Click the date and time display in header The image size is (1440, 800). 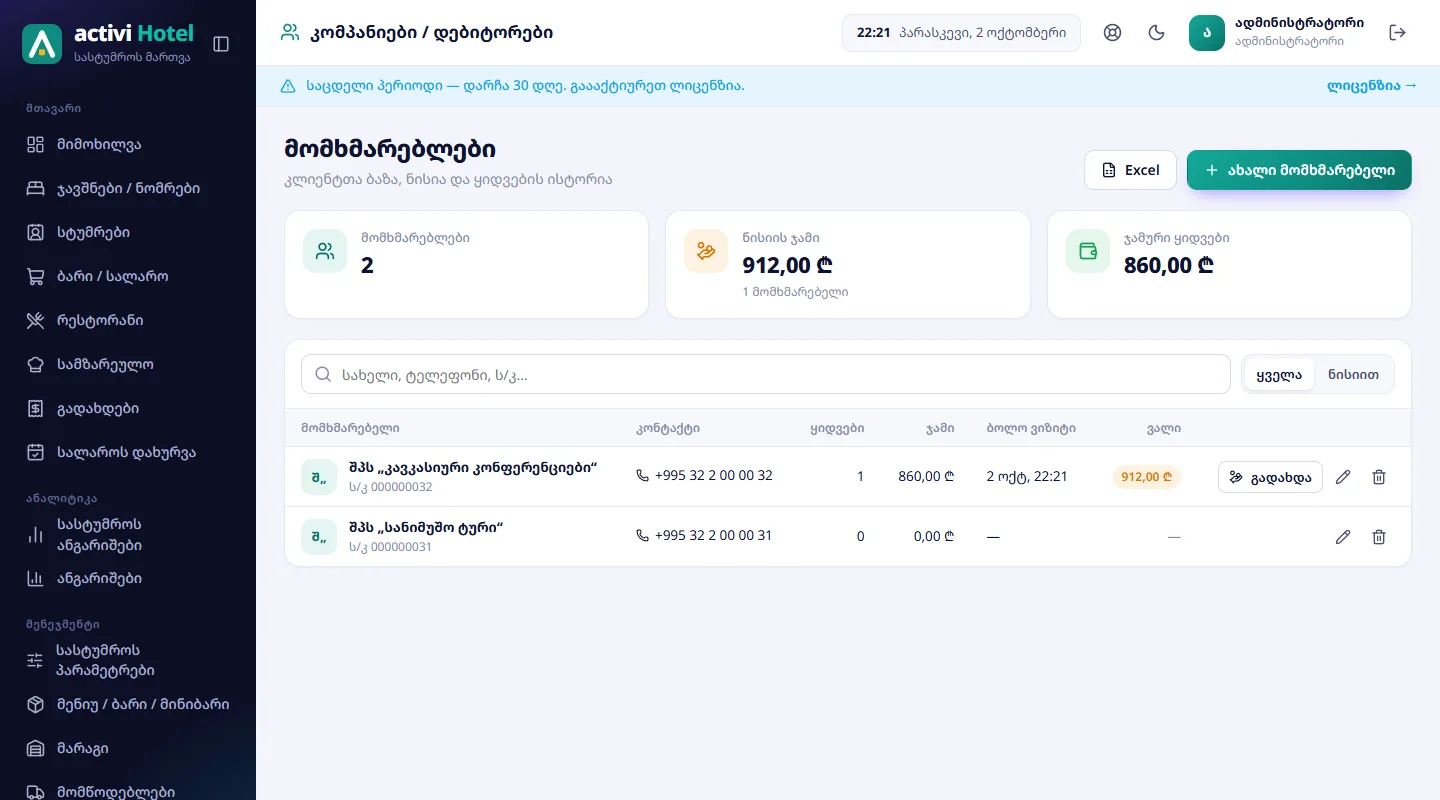961,32
